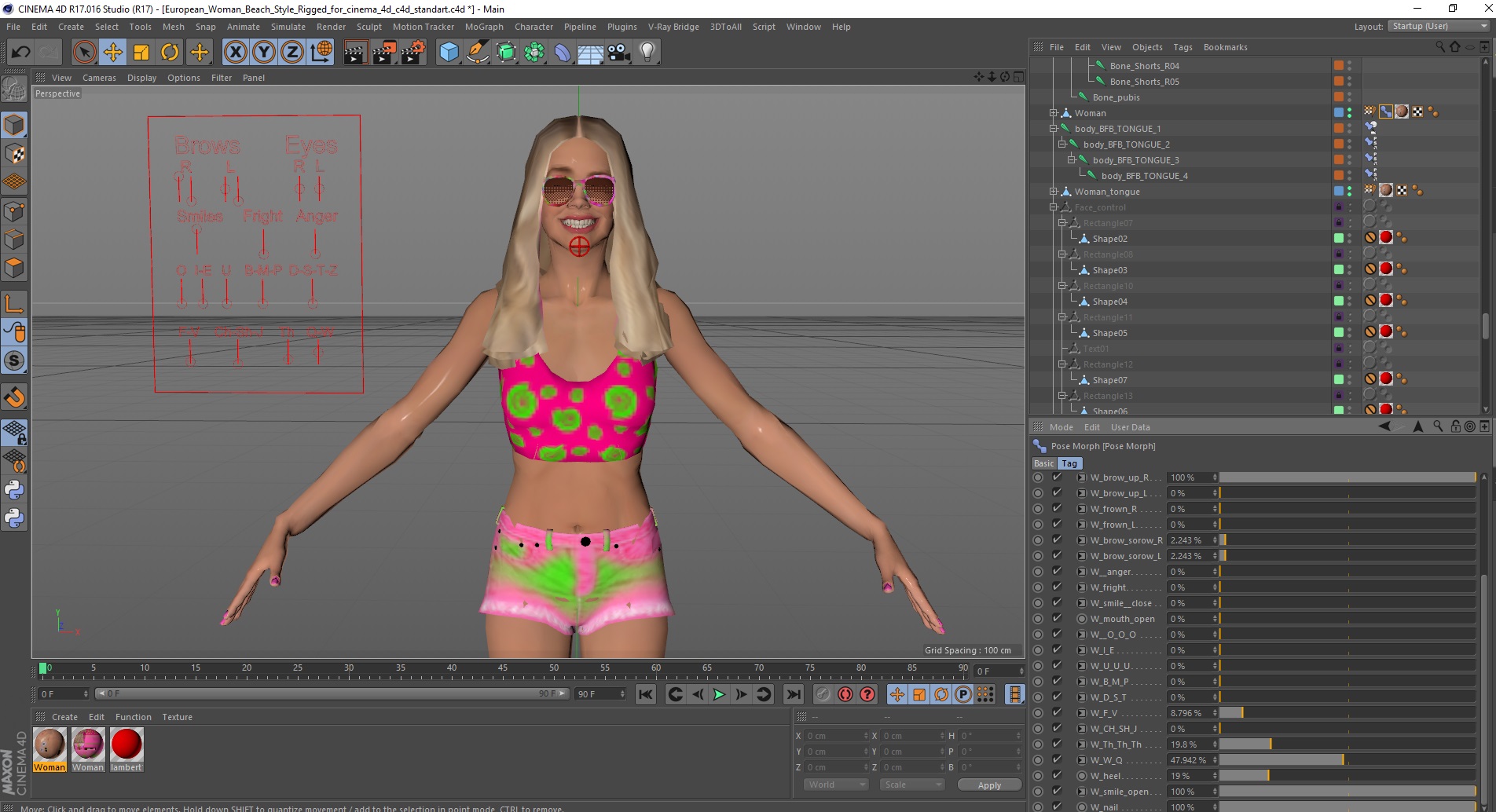Toggle visibility dots for Bone_pubis
The image size is (1496, 812).
pos(1349,97)
